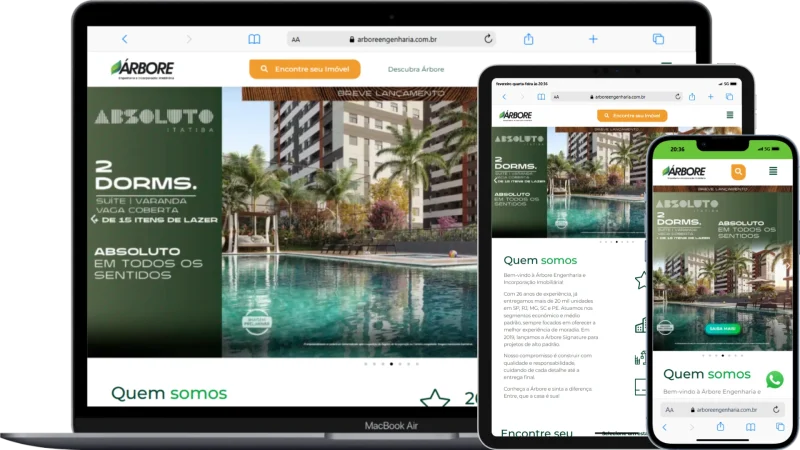Click share icon in MacBook Safari toolbar

coord(528,39)
